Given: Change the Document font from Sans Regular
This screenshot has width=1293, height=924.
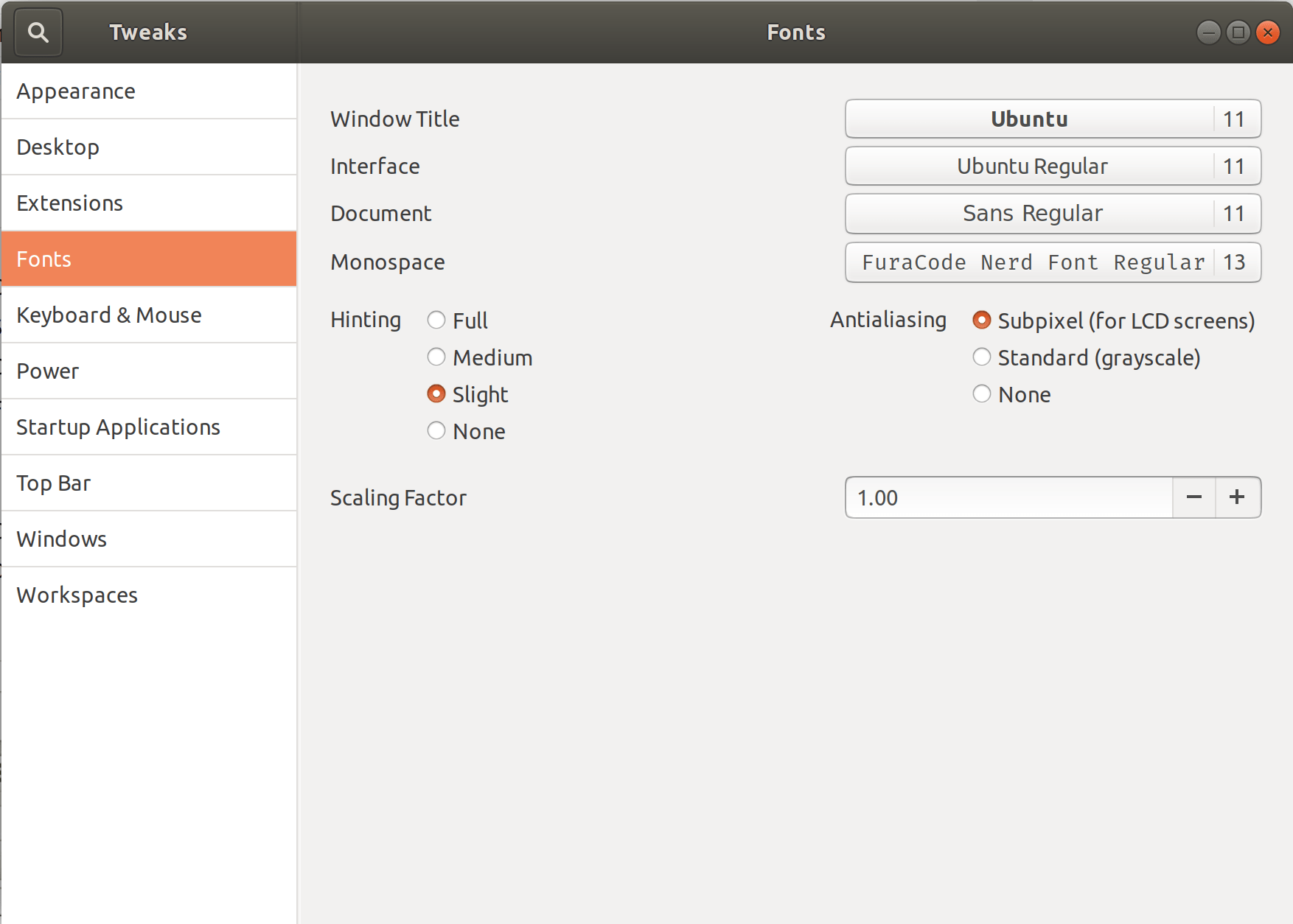Looking at the screenshot, I should [x=1053, y=213].
